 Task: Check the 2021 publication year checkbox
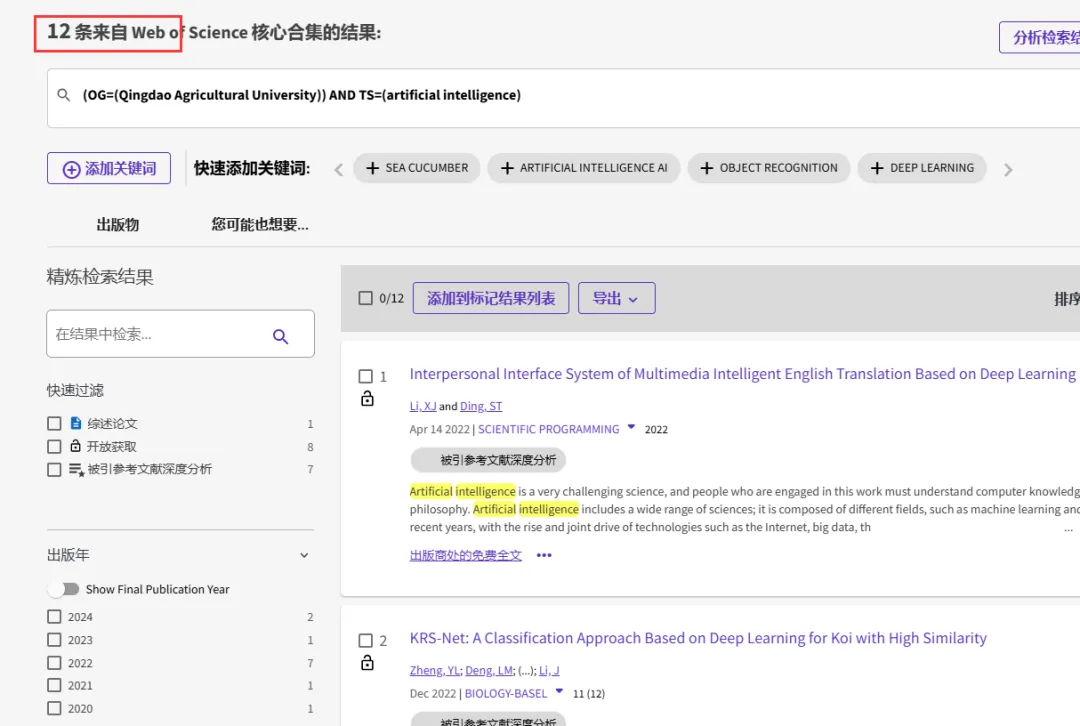click(54, 685)
